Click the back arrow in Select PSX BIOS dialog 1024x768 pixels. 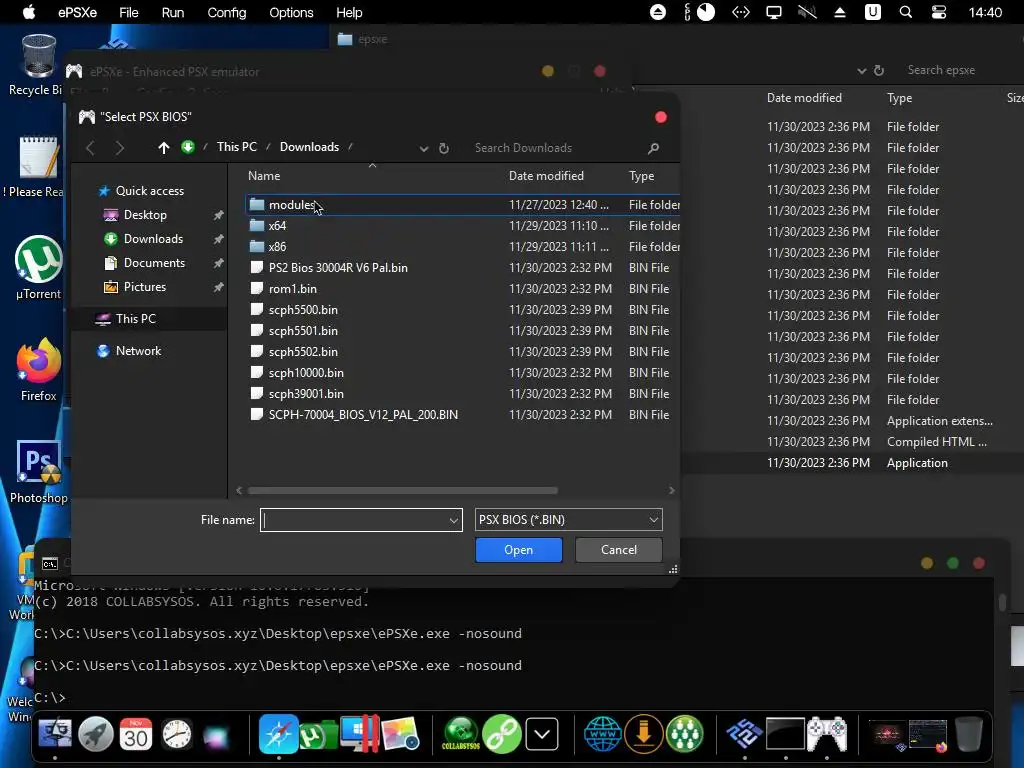click(90, 148)
